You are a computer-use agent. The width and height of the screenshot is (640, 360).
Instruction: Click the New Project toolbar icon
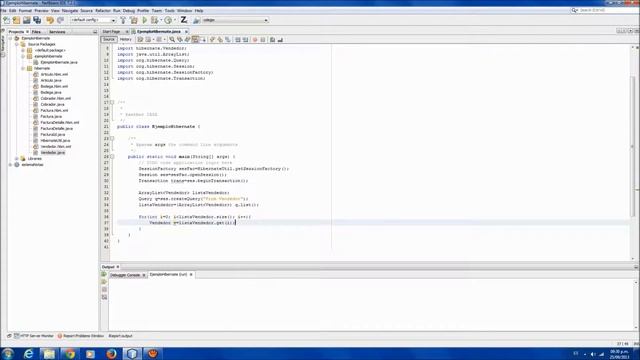[x=16, y=20]
